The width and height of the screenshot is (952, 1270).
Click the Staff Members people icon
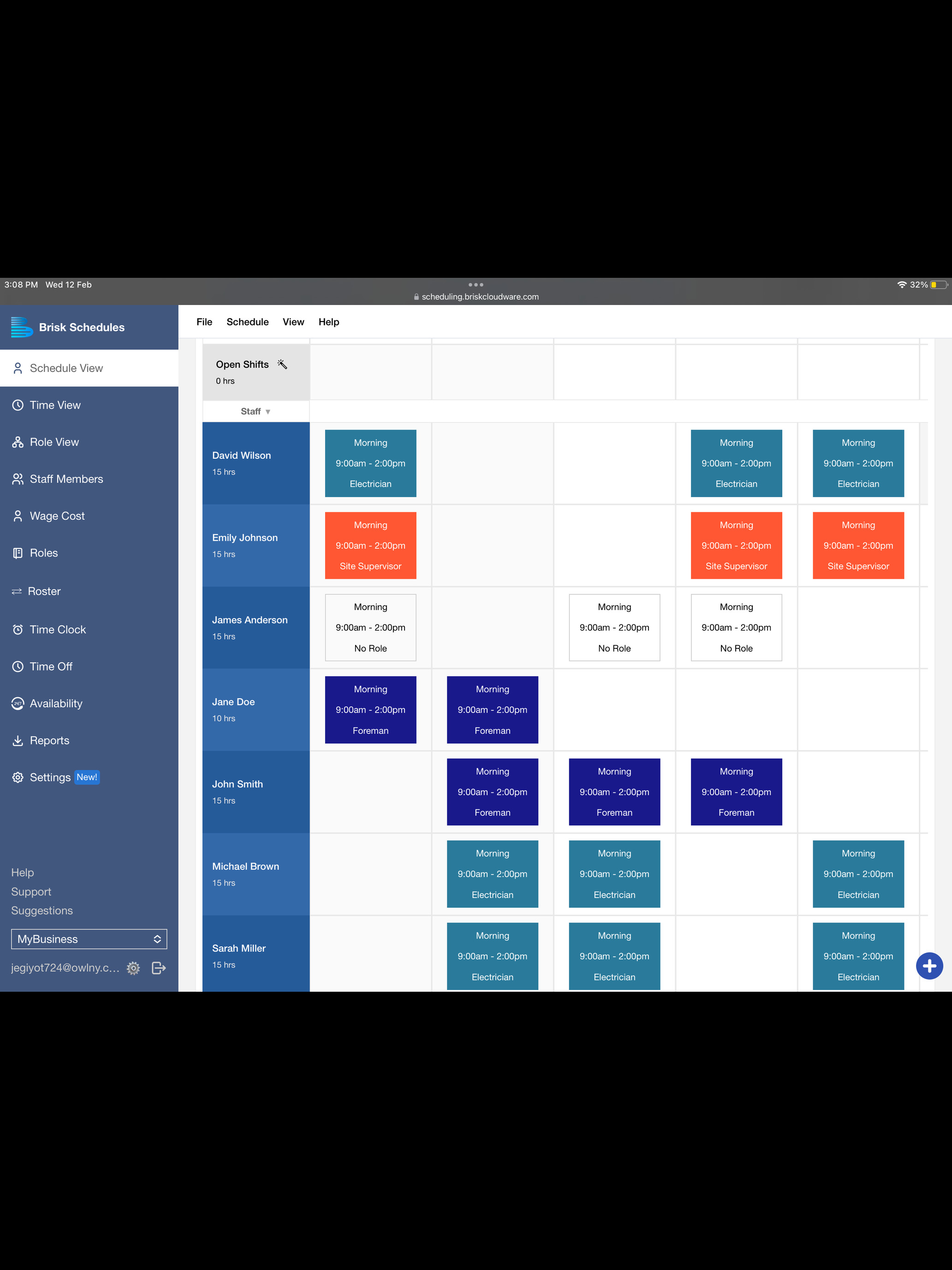pos(18,479)
